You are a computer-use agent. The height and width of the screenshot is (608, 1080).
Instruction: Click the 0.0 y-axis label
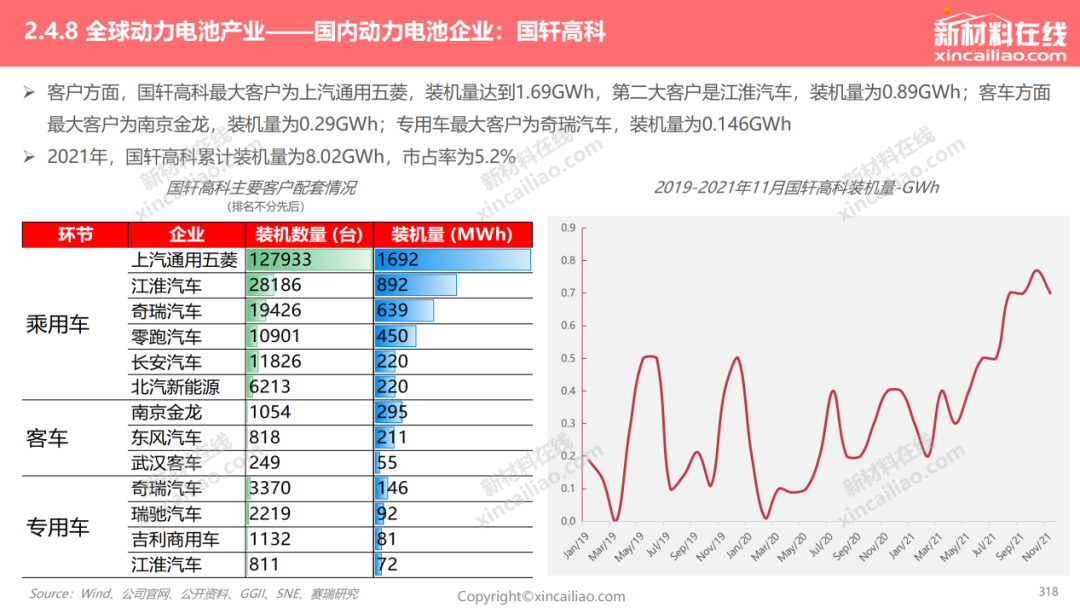(568, 521)
